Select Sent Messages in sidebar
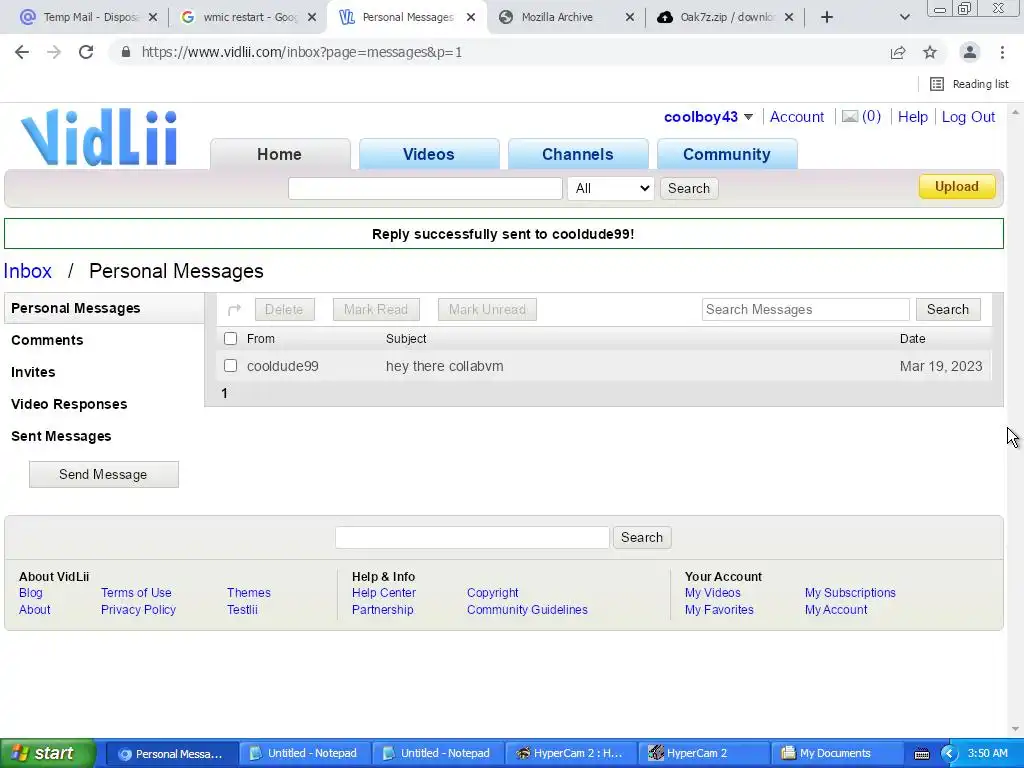Image resolution: width=1024 pixels, height=768 pixels. (61, 436)
